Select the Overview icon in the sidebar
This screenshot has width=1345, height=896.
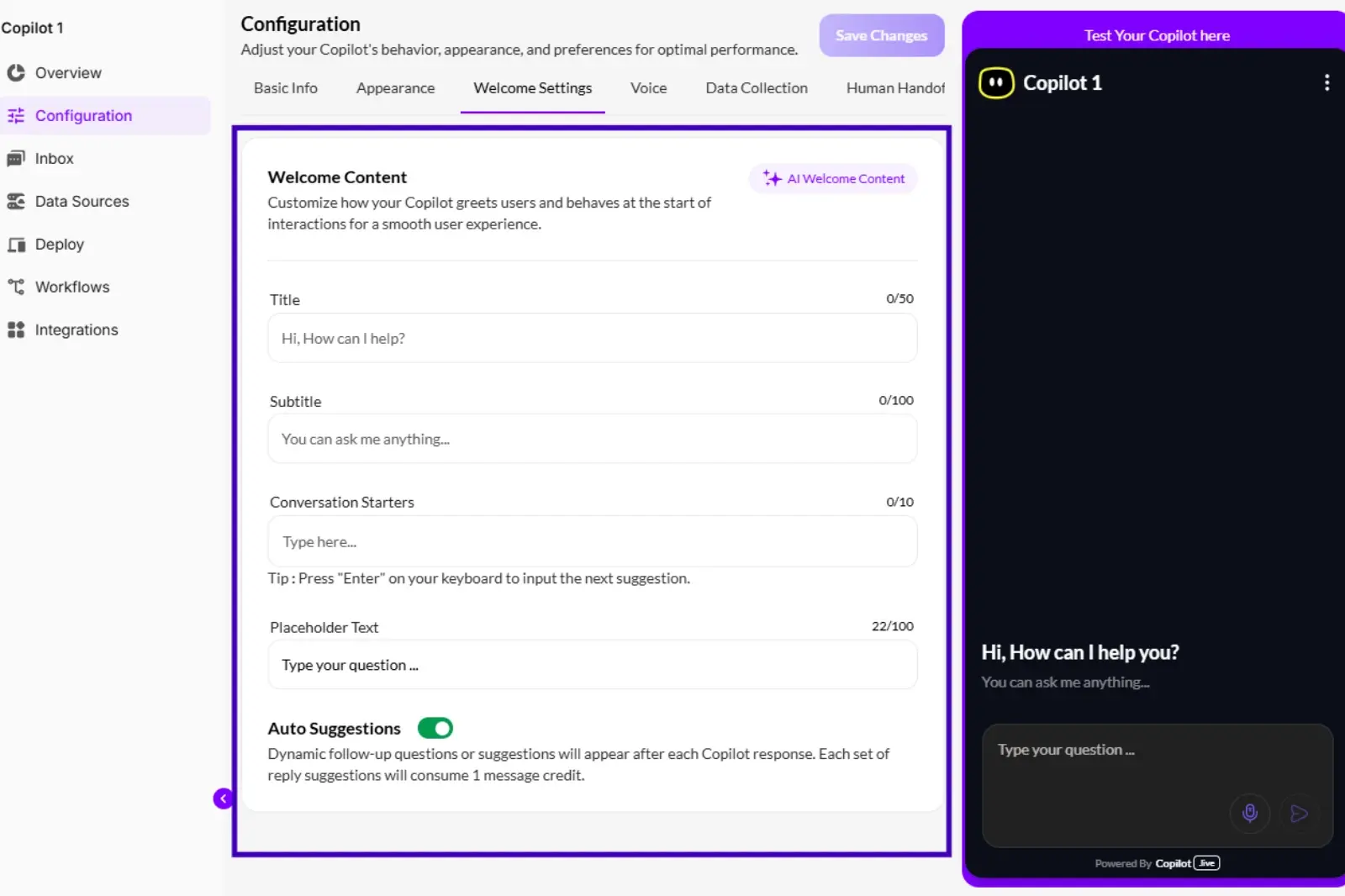[x=17, y=72]
